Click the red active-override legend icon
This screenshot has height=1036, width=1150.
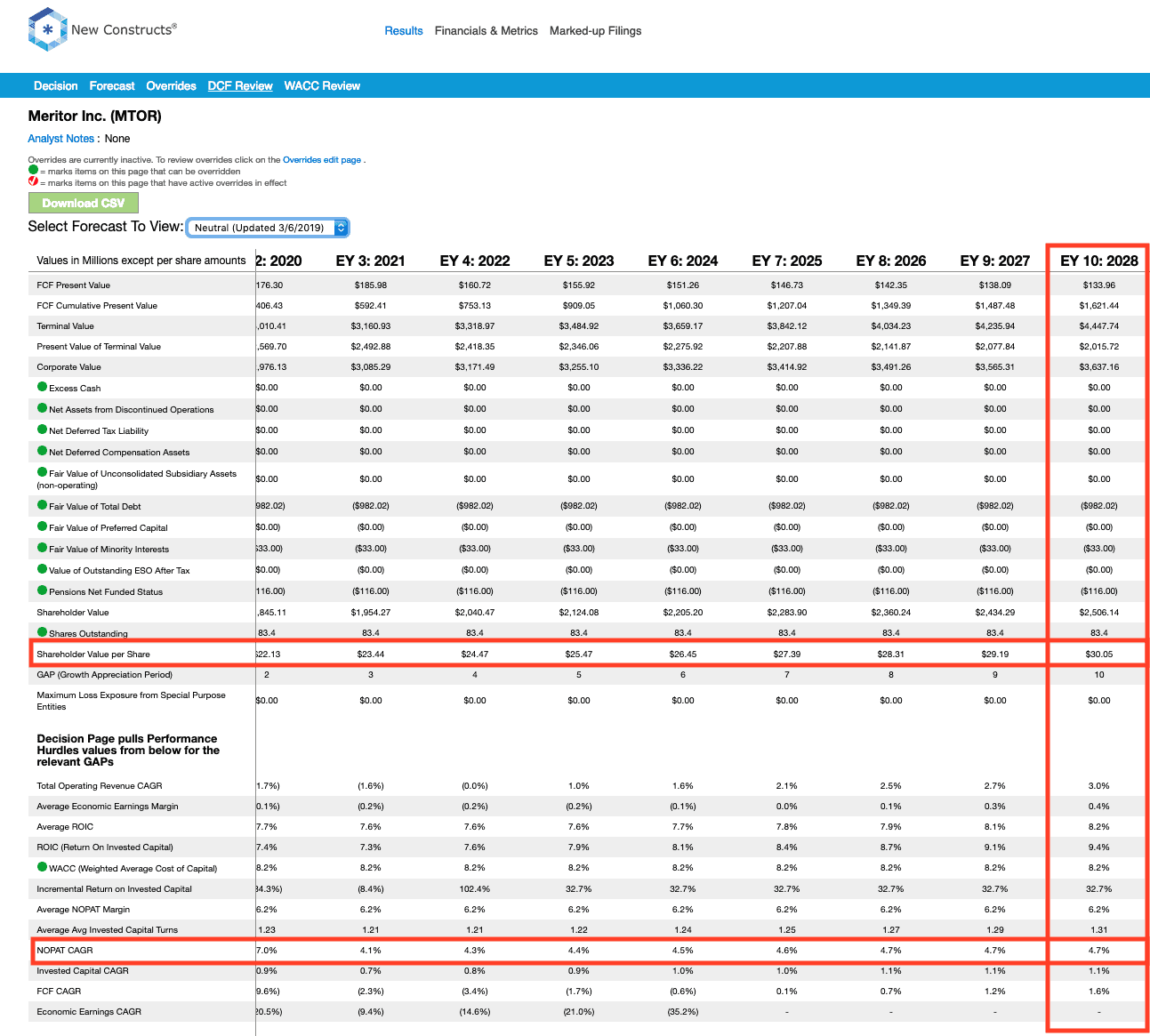click(x=33, y=181)
